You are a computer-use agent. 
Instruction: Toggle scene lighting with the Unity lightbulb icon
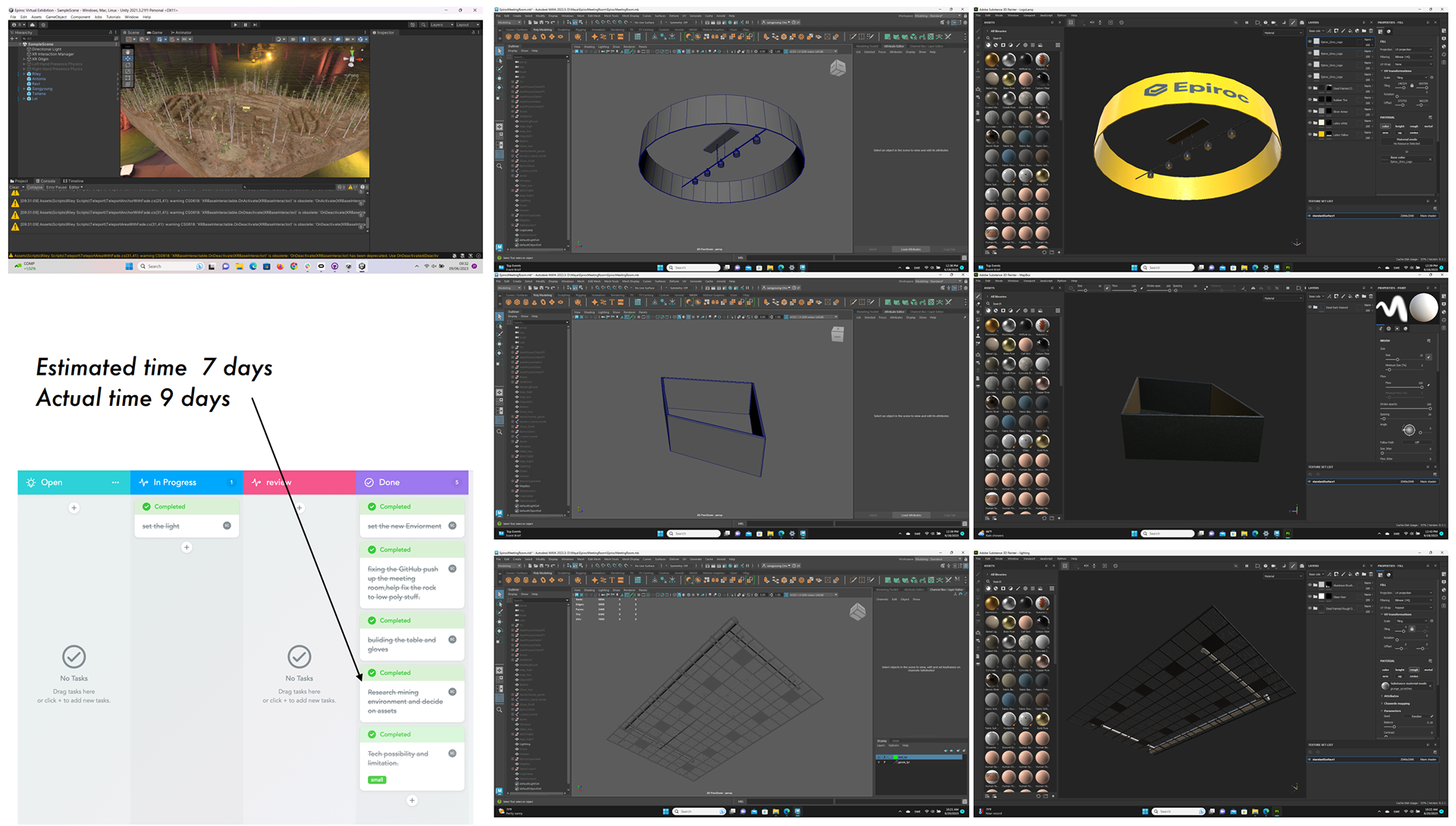coord(304,39)
